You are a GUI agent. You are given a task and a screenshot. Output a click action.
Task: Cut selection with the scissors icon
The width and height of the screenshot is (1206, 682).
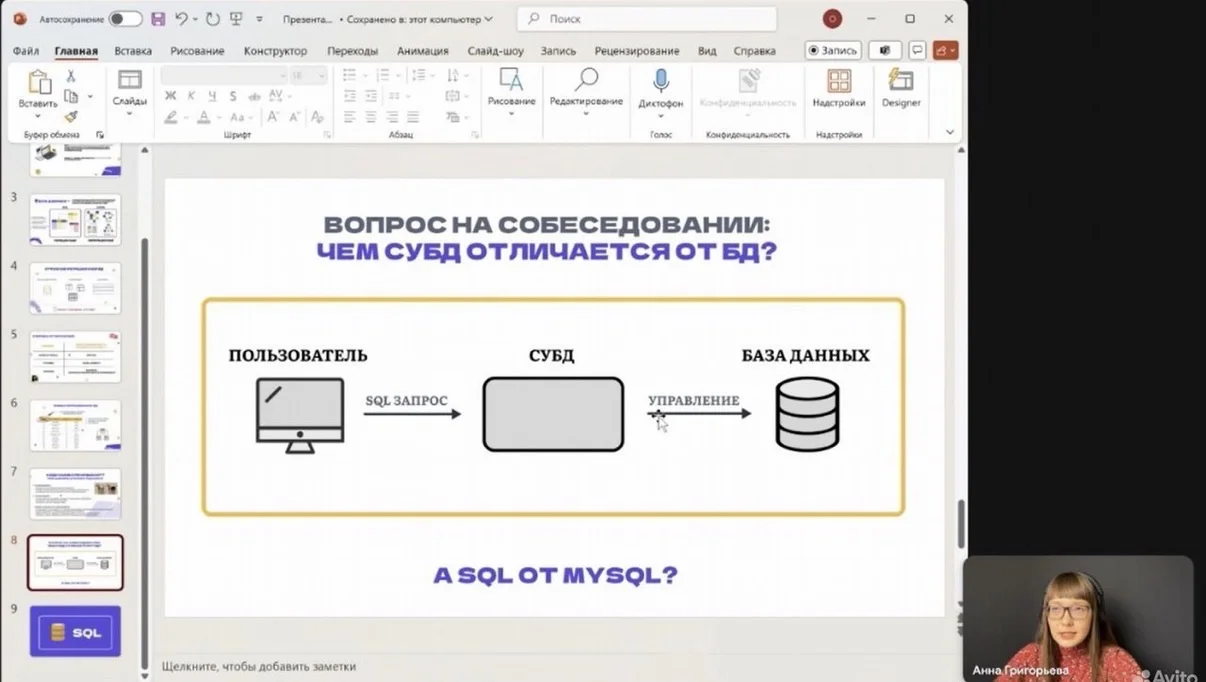pos(71,76)
